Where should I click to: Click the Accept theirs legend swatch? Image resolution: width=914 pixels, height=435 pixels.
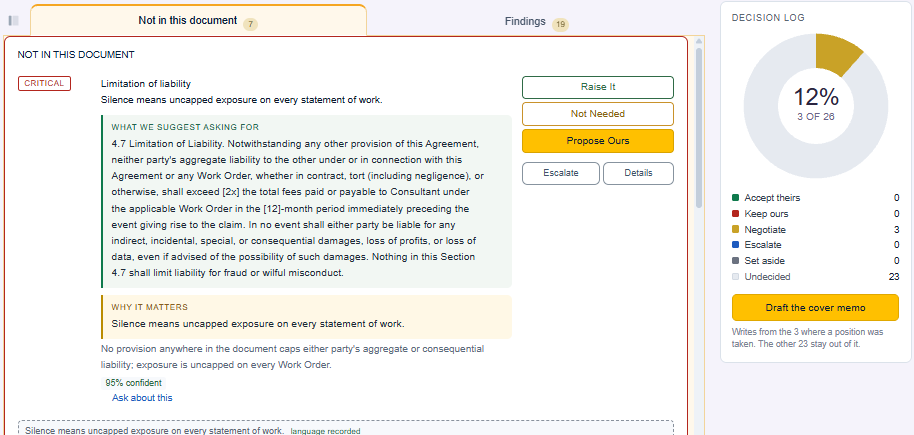pos(736,198)
